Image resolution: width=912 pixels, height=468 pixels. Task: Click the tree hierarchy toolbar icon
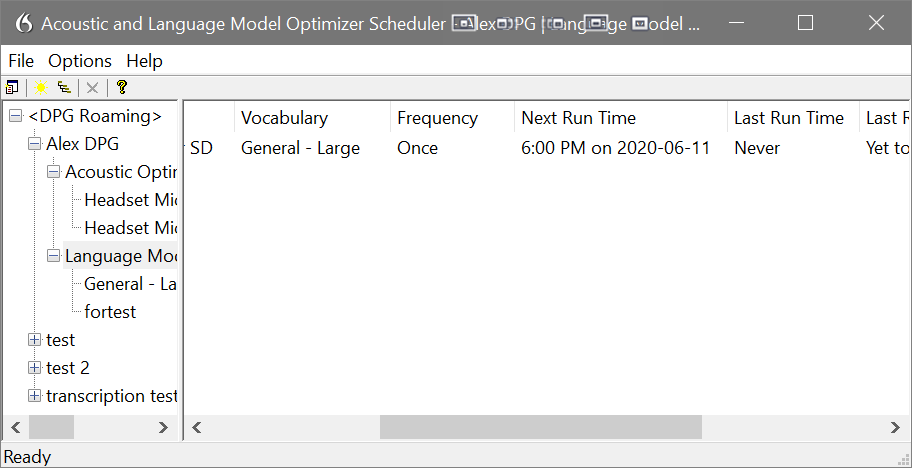64,88
